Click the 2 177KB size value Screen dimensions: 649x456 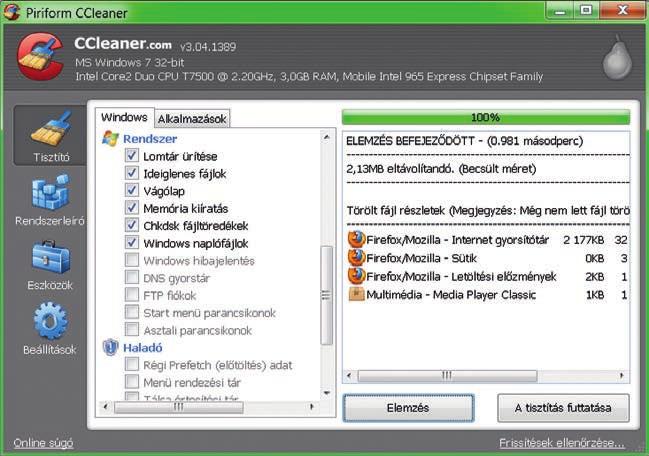(x=583, y=240)
